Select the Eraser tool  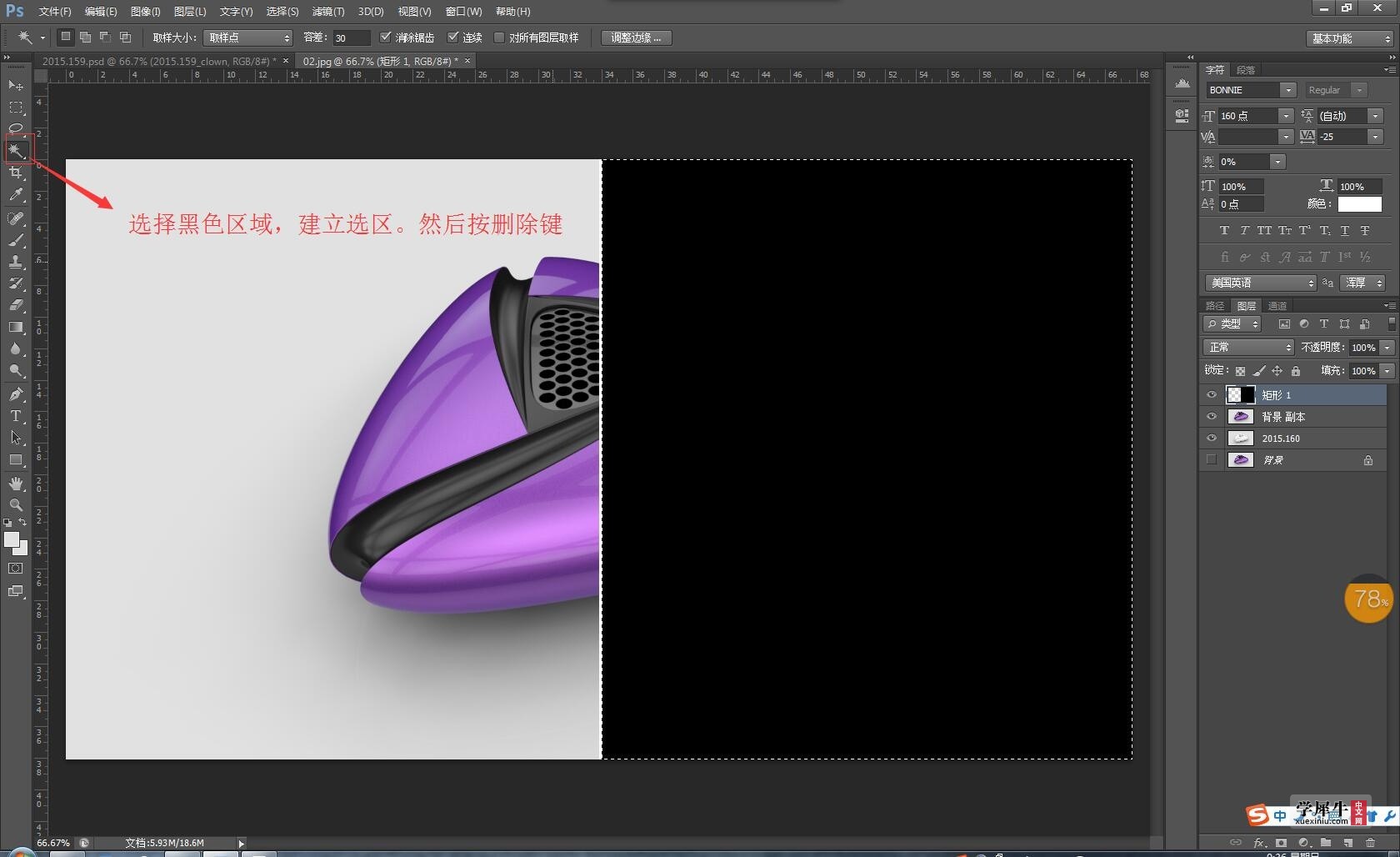(x=16, y=305)
